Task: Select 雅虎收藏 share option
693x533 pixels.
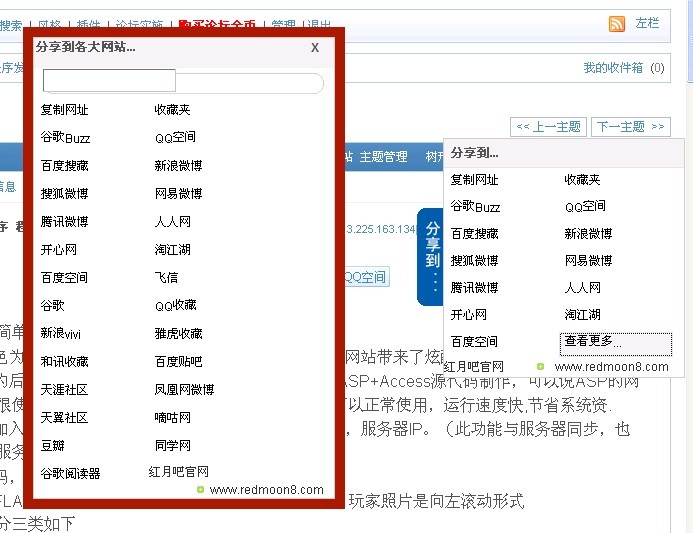Action: pos(178,333)
